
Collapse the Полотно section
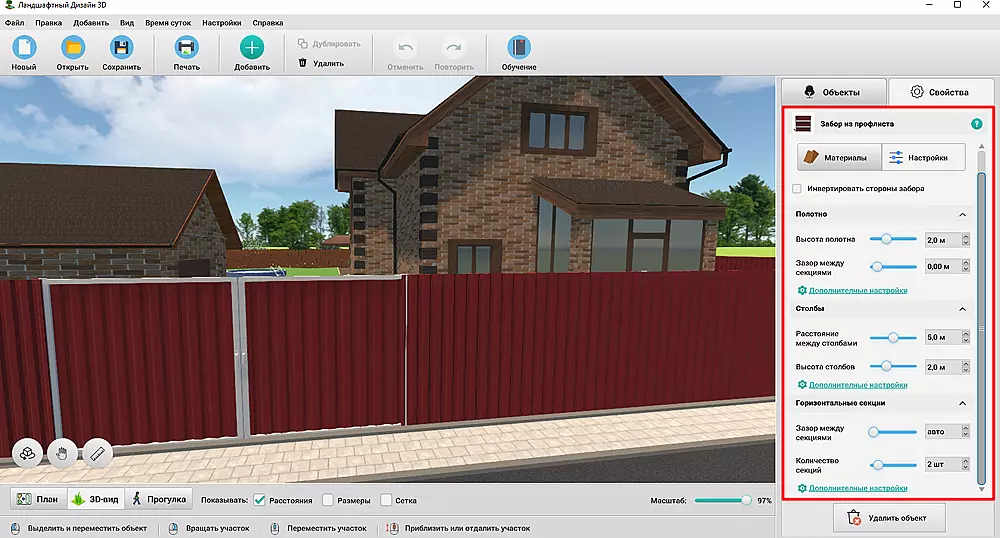click(x=963, y=215)
